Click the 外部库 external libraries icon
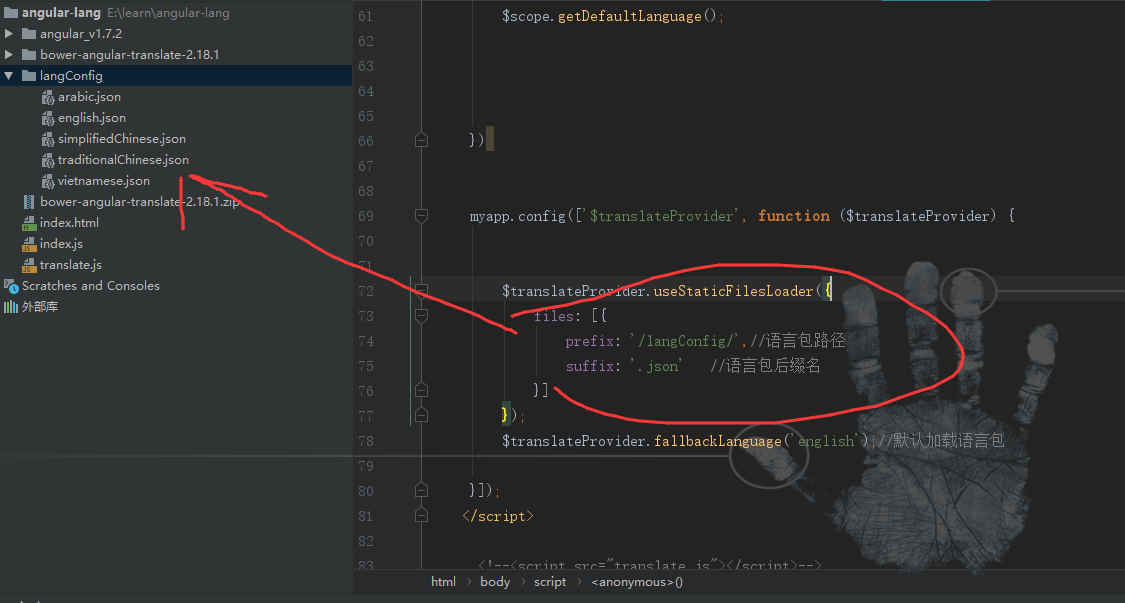This screenshot has width=1125, height=603. pyautogui.click(x=11, y=307)
